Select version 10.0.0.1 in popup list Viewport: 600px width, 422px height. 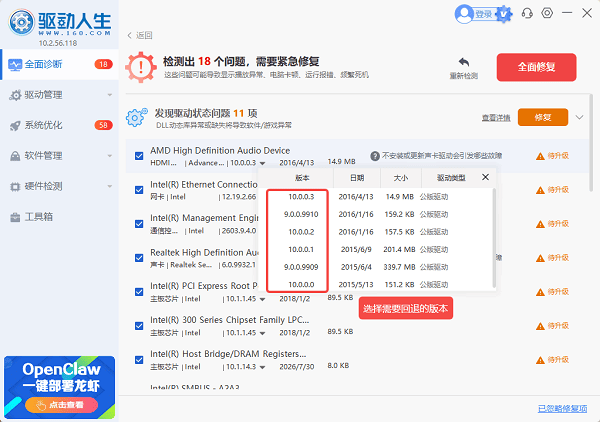coord(301,249)
